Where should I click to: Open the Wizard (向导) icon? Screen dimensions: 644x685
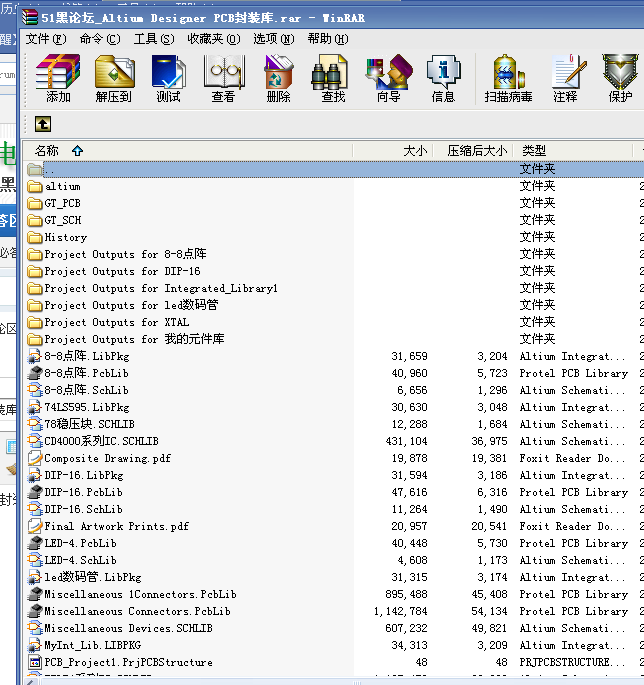click(x=389, y=79)
